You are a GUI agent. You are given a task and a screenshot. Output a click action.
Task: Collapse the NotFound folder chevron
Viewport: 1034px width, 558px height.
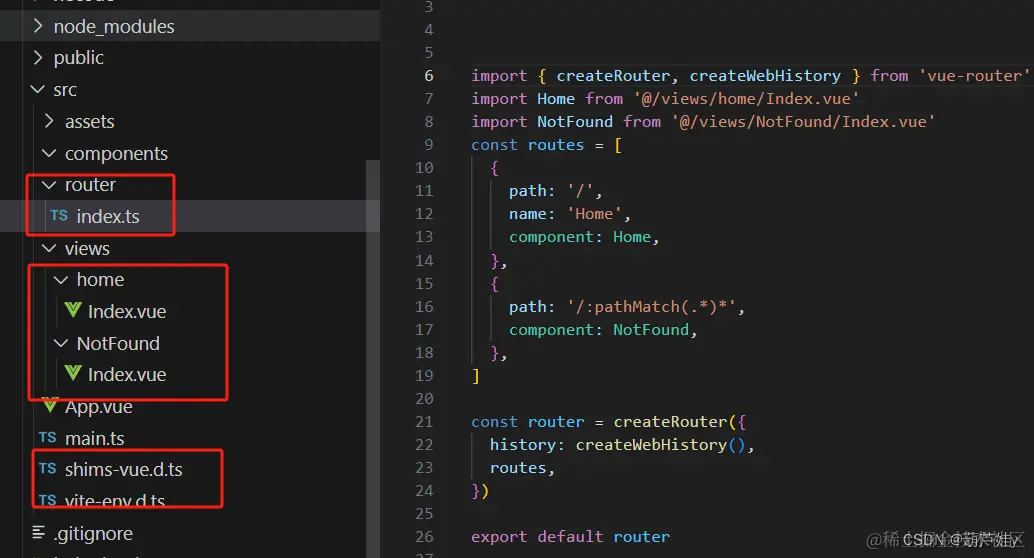[61, 344]
